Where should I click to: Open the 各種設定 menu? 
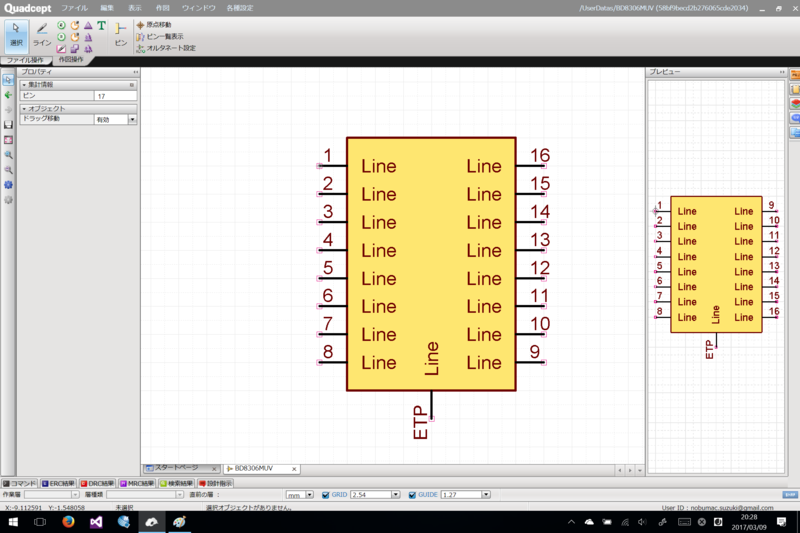pyautogui.click(x=240, y=8)
